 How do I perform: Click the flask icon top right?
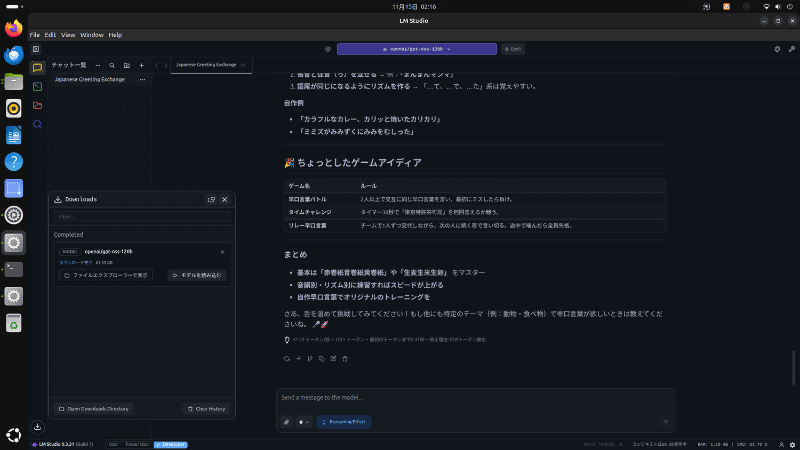pyautogui.click(x=777, y=49)
